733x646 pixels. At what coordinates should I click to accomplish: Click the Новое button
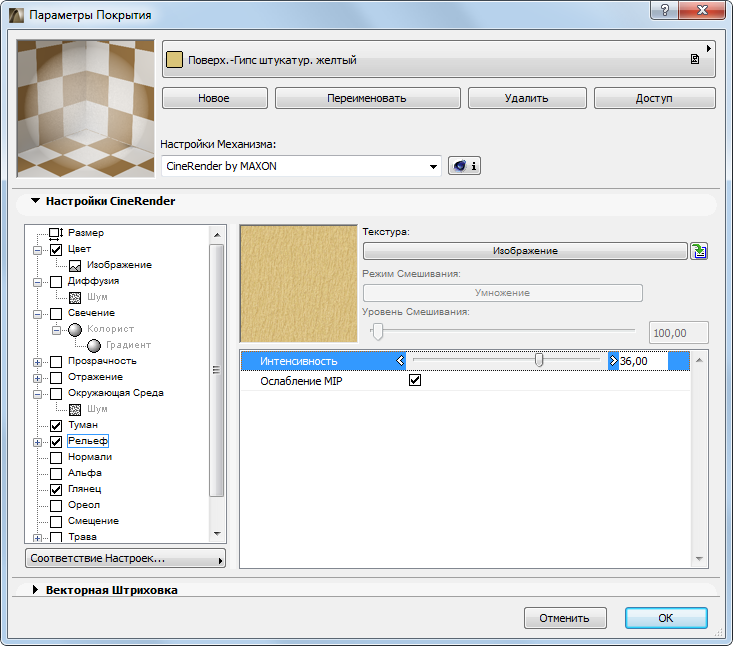pos(215,98)
